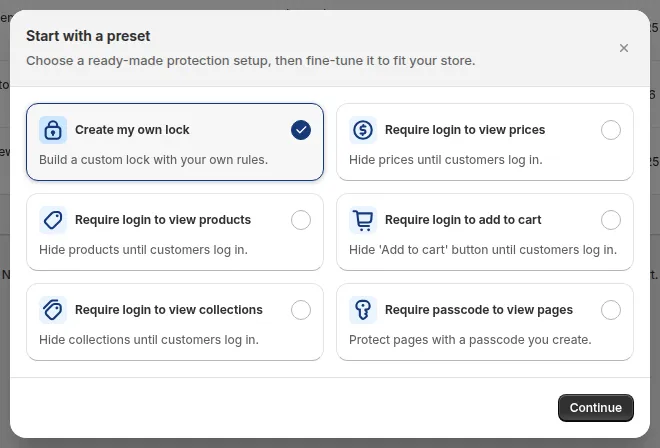
Task: Click the stacked tags icon for view collections
Action: tap(53, 310)
